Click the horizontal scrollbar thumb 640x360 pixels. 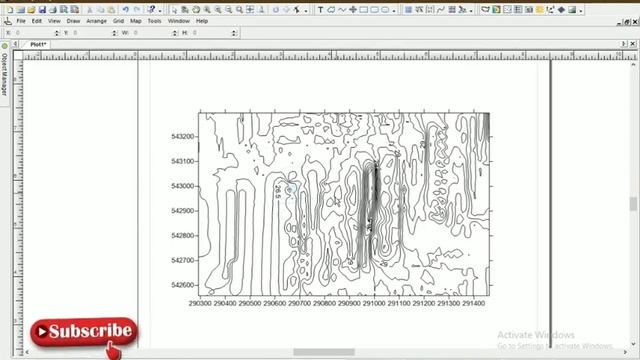[324, 352]
